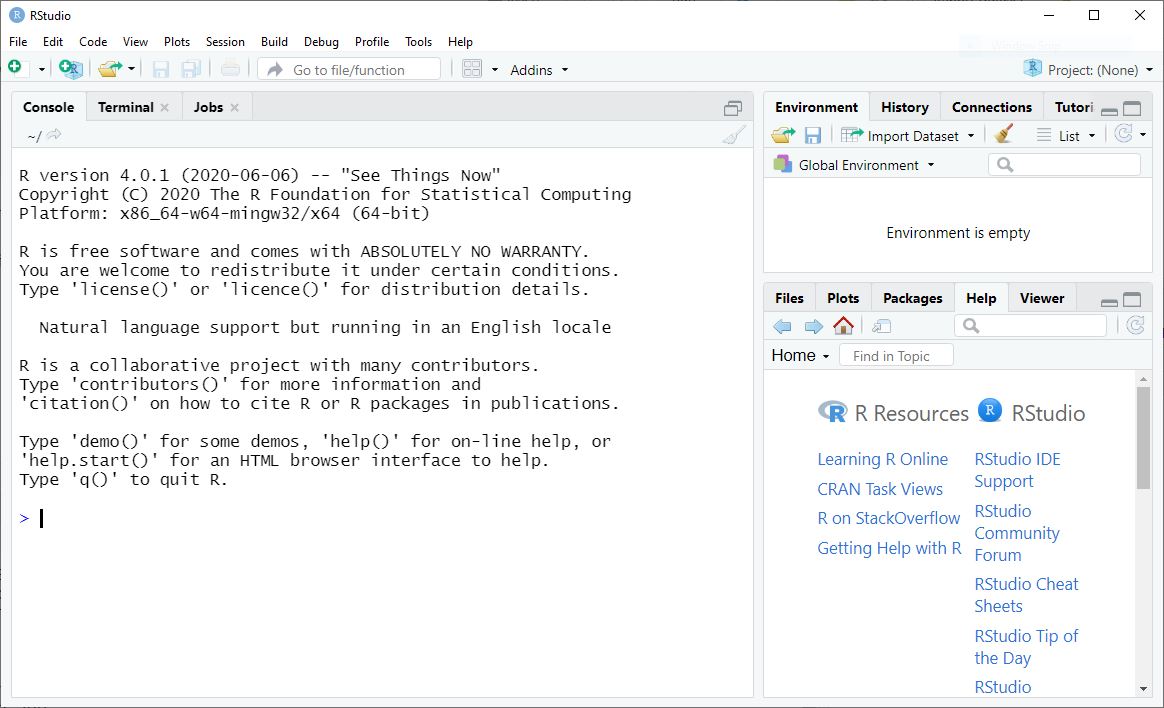Click in the Go to file/function field
This screenshot has height=708, width=1164.
[x=350, y=68]
